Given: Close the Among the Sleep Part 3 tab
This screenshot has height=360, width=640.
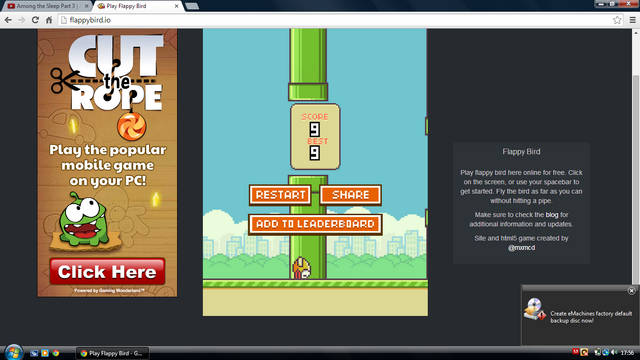Looking at the screenshot, I should click(86, 6).
